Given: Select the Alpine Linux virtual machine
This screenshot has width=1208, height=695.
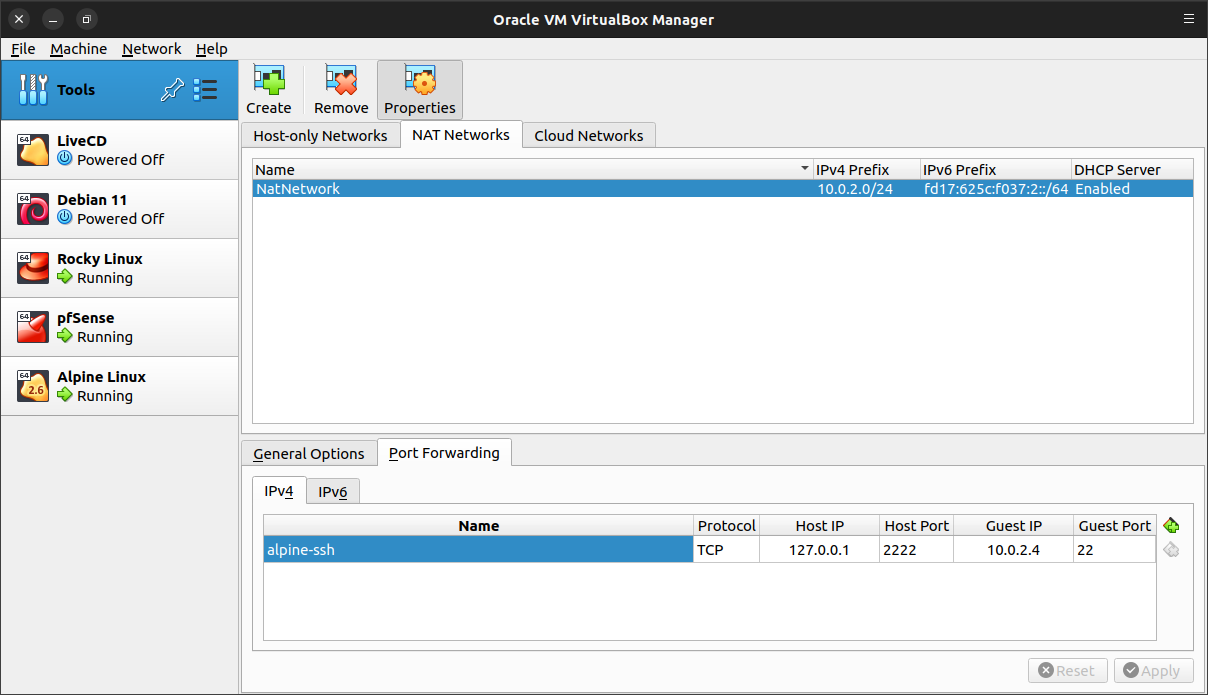Looking at the screenshot, I should (x=120, y=386).
